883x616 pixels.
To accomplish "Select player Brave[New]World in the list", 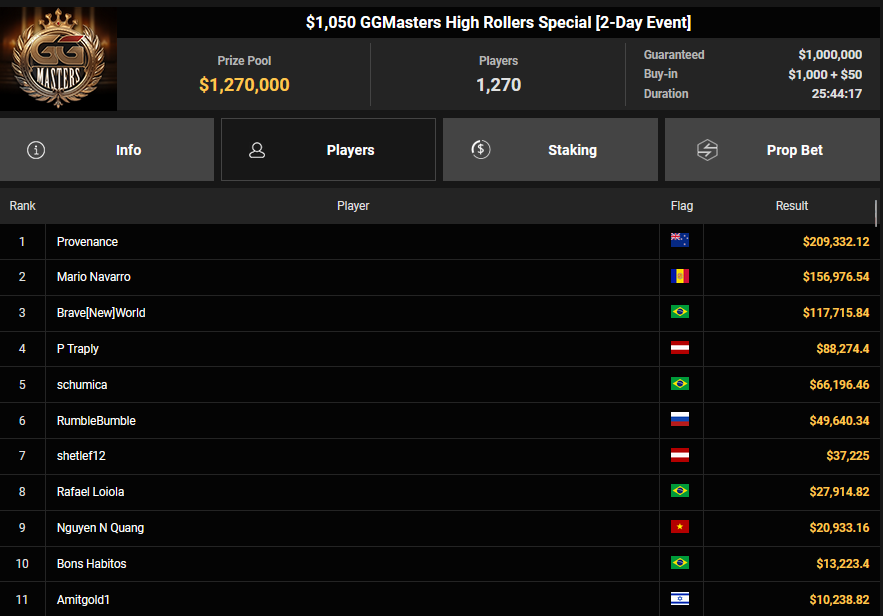I will [101, 313].
